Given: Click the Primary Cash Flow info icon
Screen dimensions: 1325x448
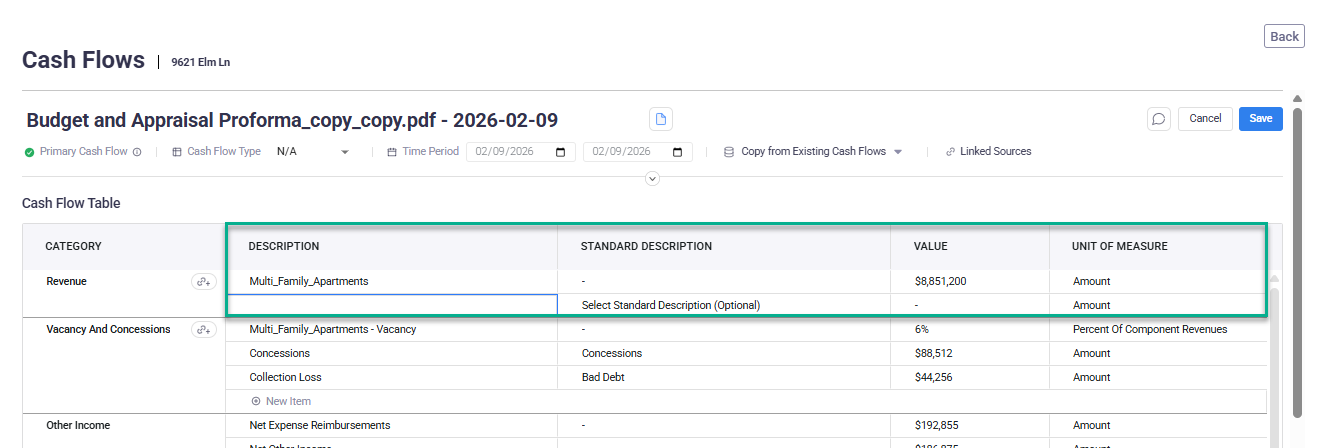Looking at the screenshot, I should point(137,152).
